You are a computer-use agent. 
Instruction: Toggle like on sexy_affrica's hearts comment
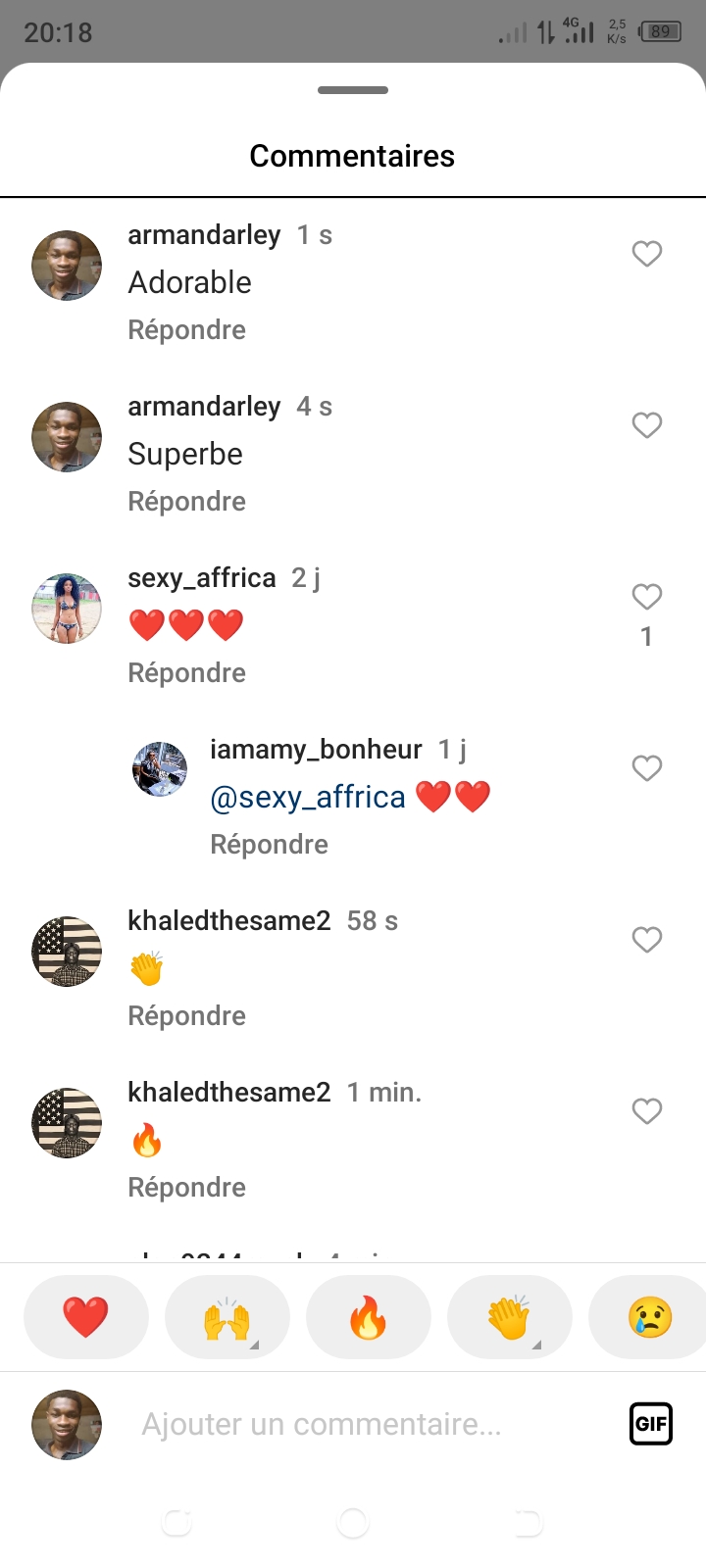(x=646, y=597)
